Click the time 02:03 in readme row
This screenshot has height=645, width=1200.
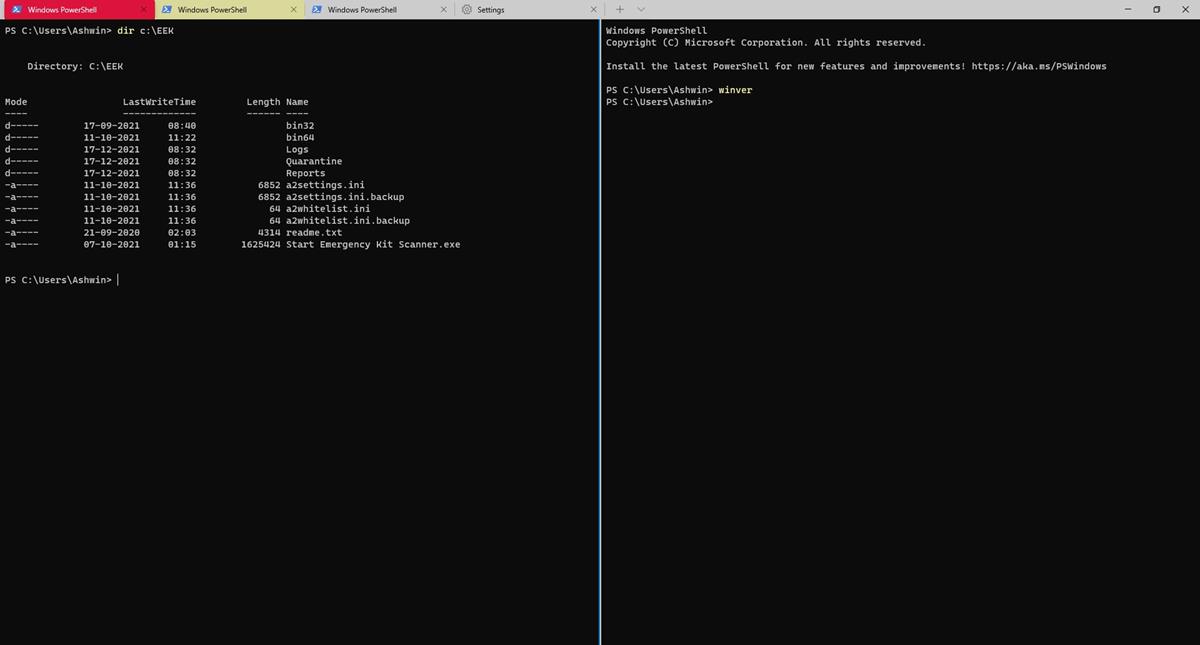coord(182,232)
